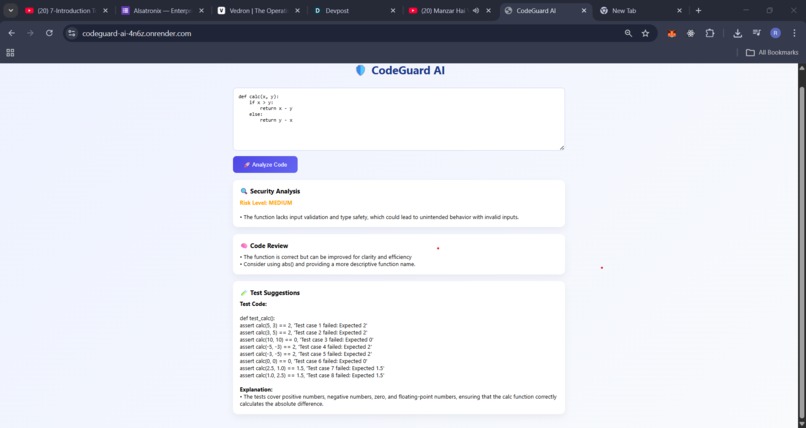Show the browser downloads
Viewport: 806px width, 428px height.
pos(738,33)
